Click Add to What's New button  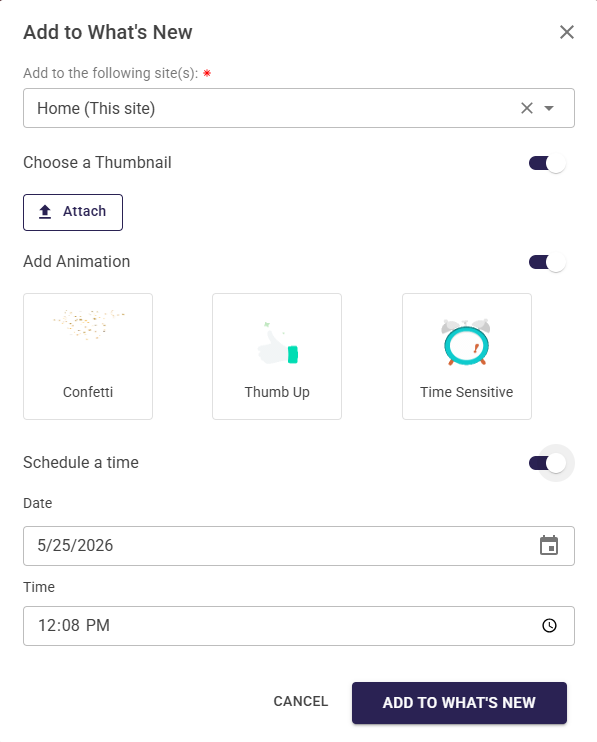(x=459, y=703)
